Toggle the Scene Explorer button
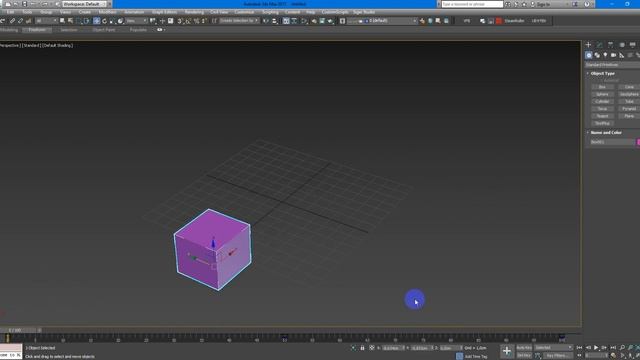This screenshot has width=640, height=360. pos(342,21)
